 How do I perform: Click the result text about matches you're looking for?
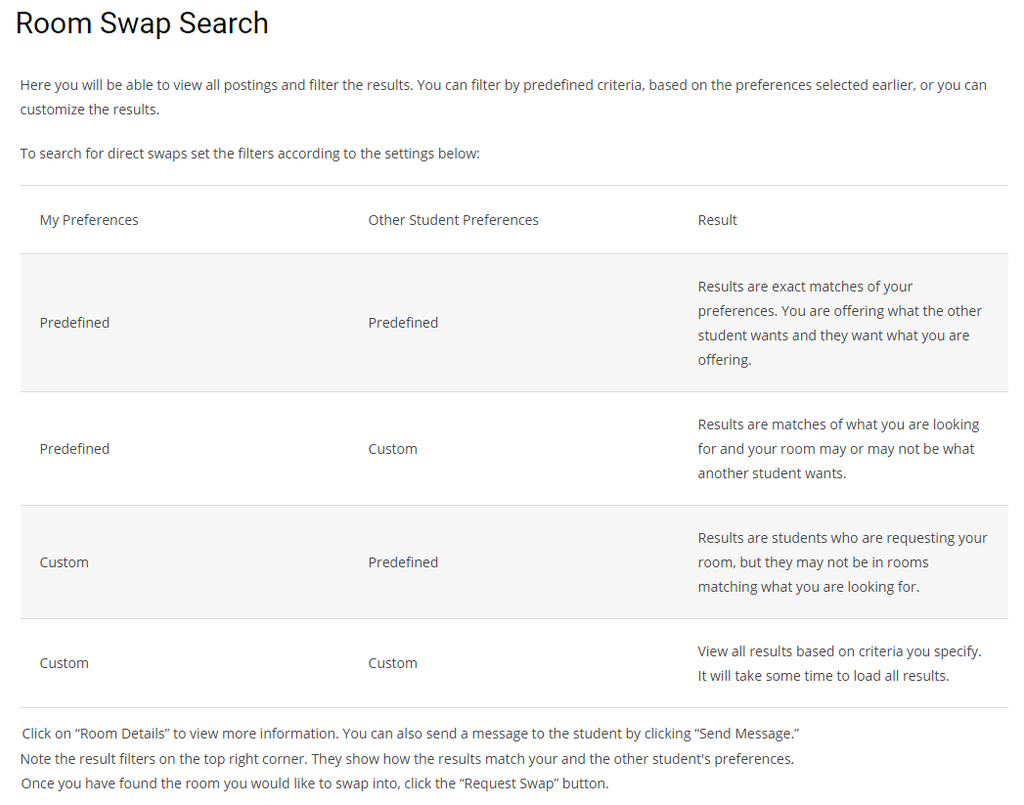click(838, 449)
